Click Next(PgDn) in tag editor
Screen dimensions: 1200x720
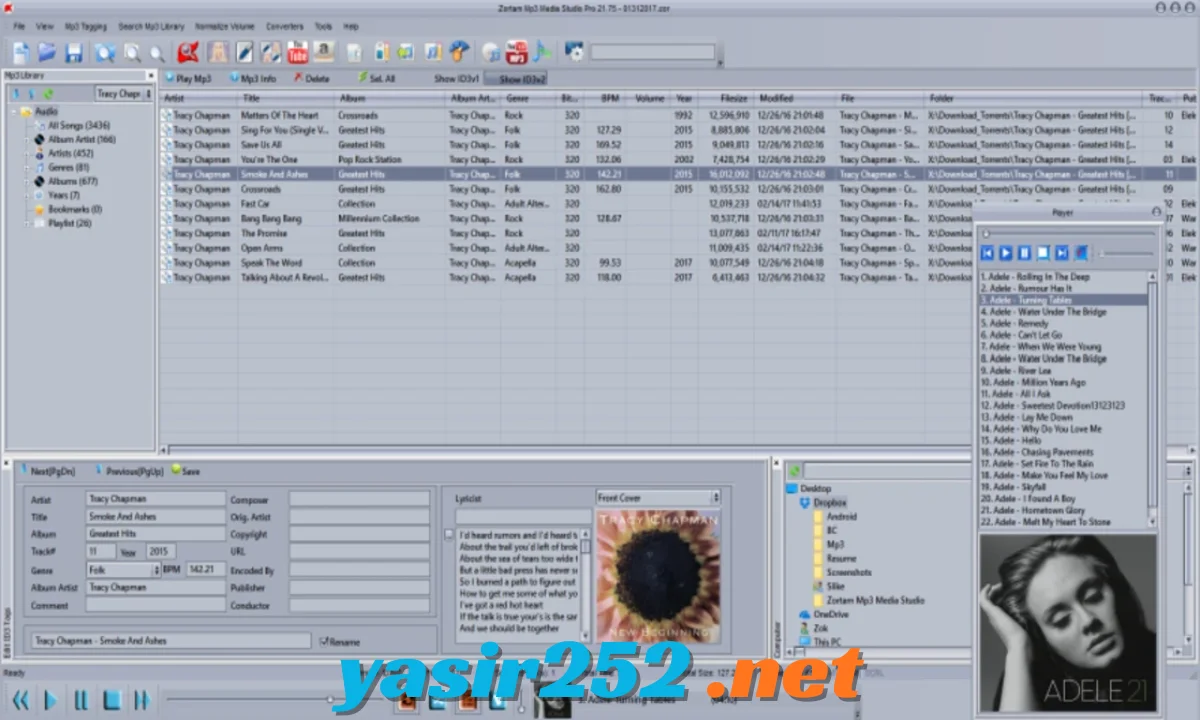(47, 470)
